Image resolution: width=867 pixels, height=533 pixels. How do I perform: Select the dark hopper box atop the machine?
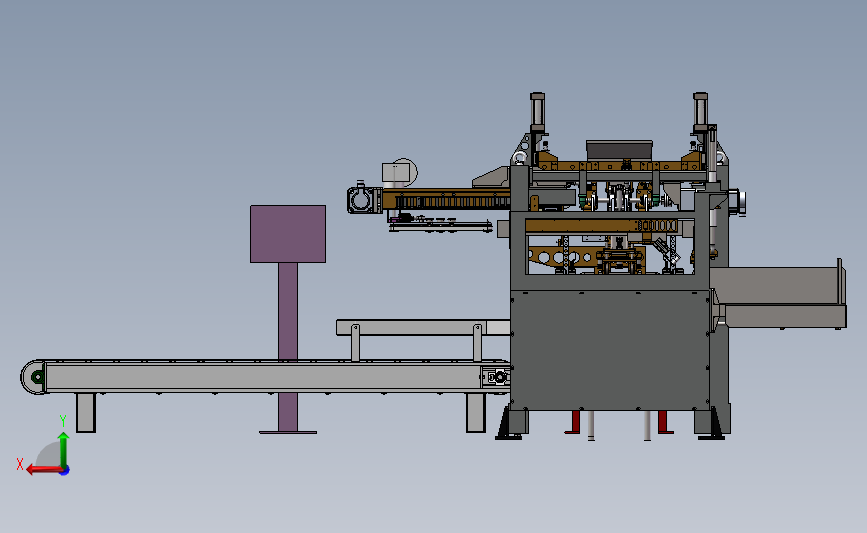pos(619,150)
